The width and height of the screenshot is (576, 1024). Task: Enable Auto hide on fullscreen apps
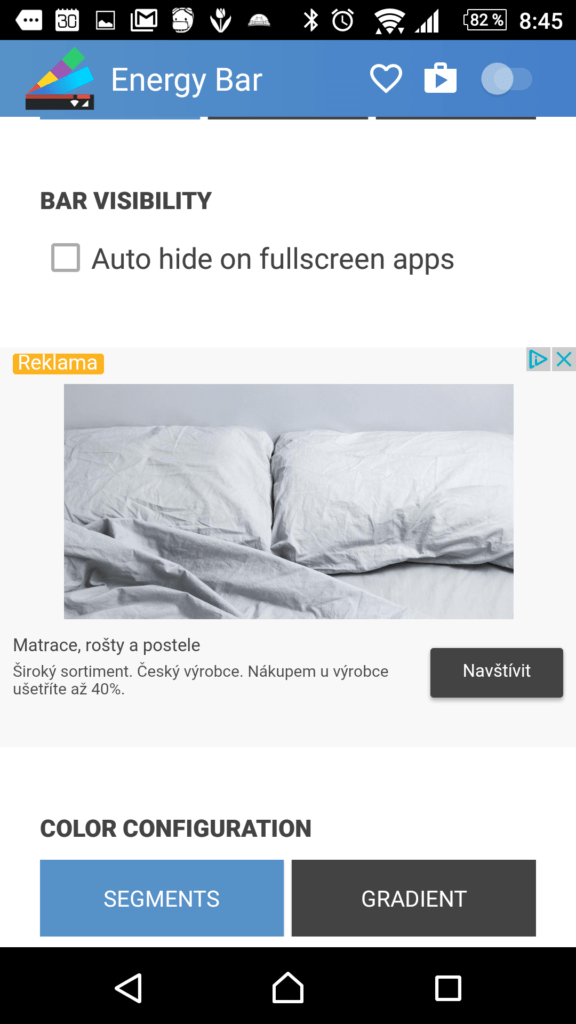[x=66, y=258]
